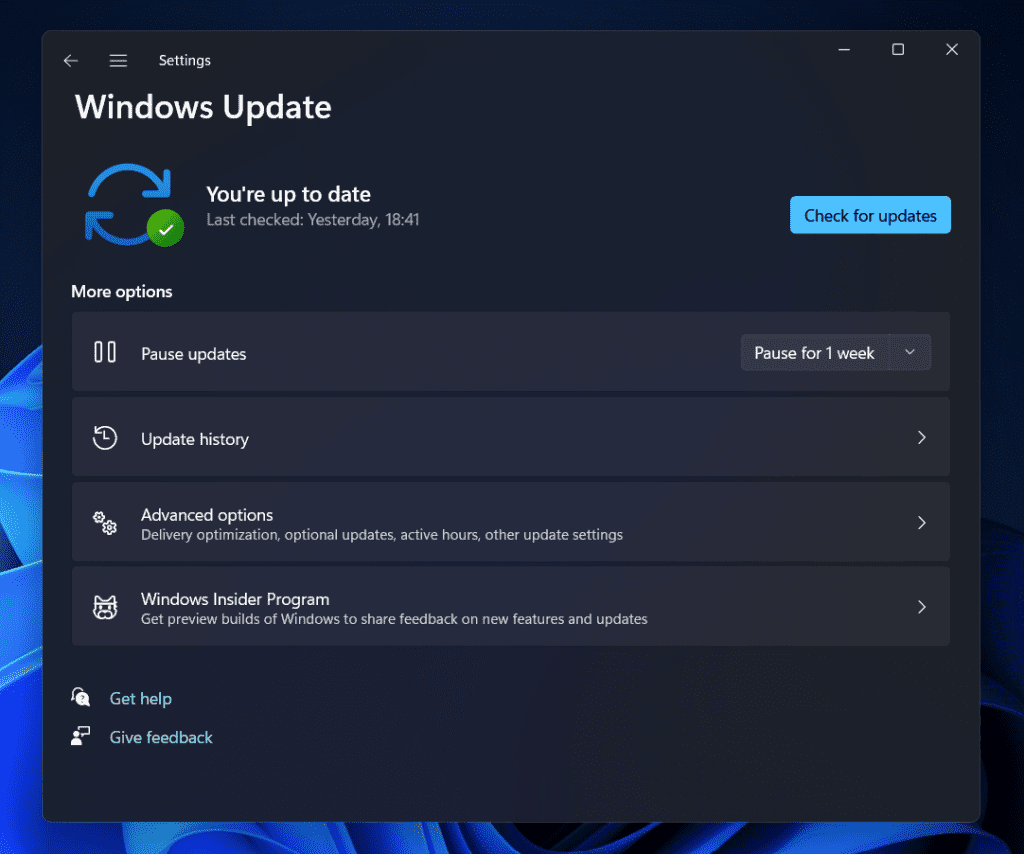The width and height of the screenshot is (1024, 854).
Task: Expand the Update history row chevron
Action: (920, 436)
